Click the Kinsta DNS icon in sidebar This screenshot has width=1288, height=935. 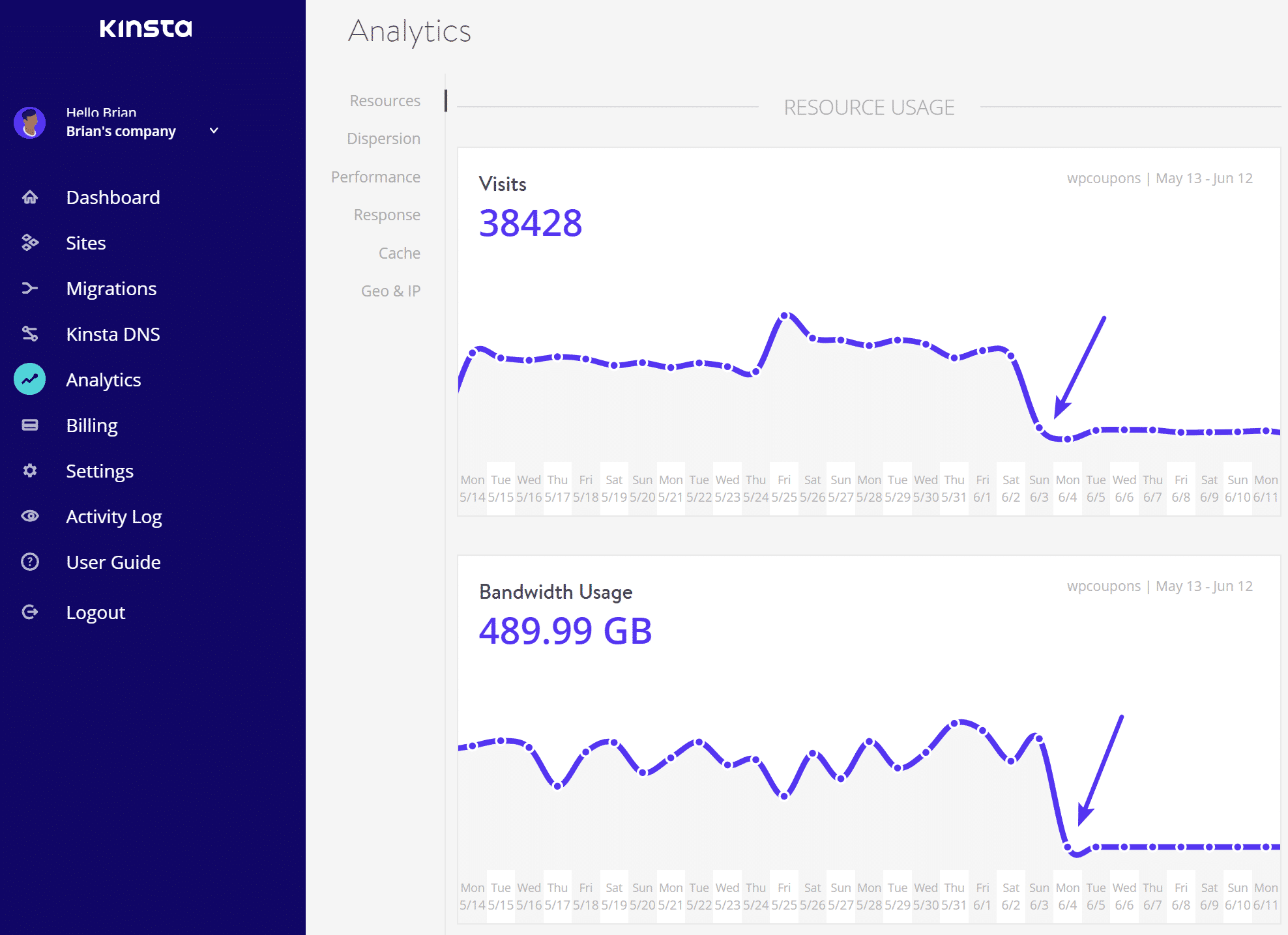point(30,334)
